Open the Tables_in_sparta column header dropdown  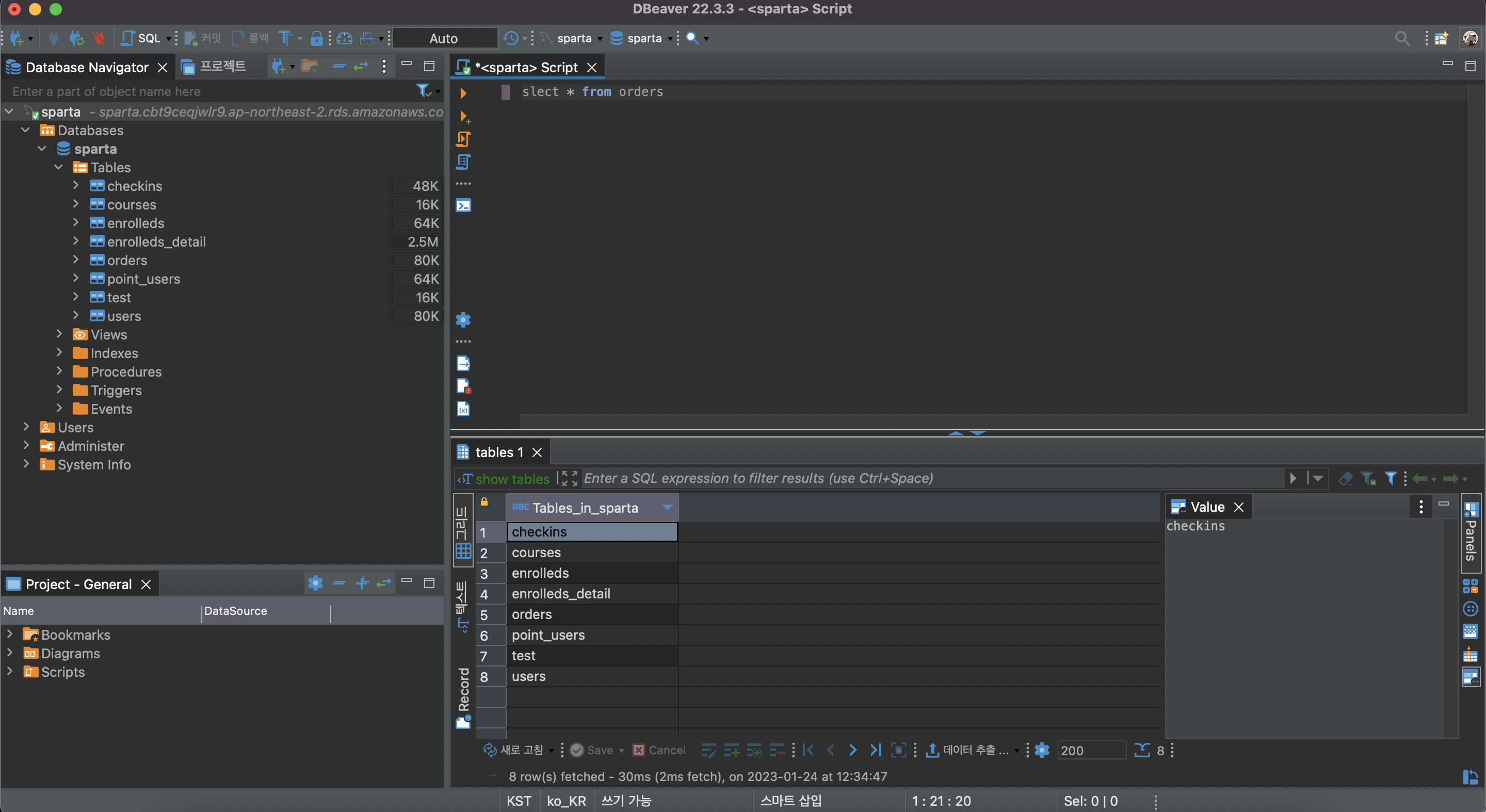(668, 508)
